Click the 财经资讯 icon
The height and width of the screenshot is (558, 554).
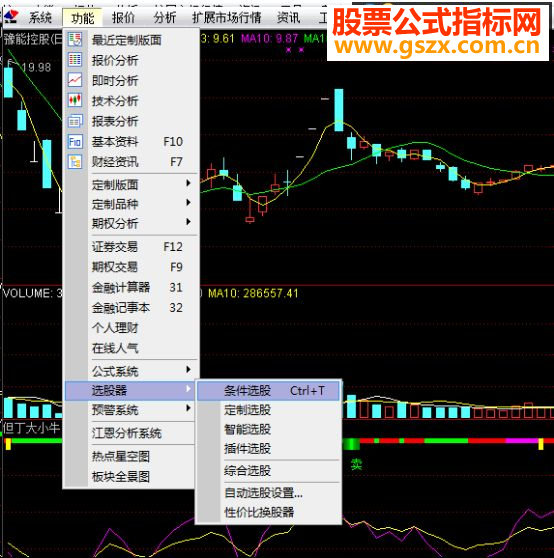click(75, 162)
